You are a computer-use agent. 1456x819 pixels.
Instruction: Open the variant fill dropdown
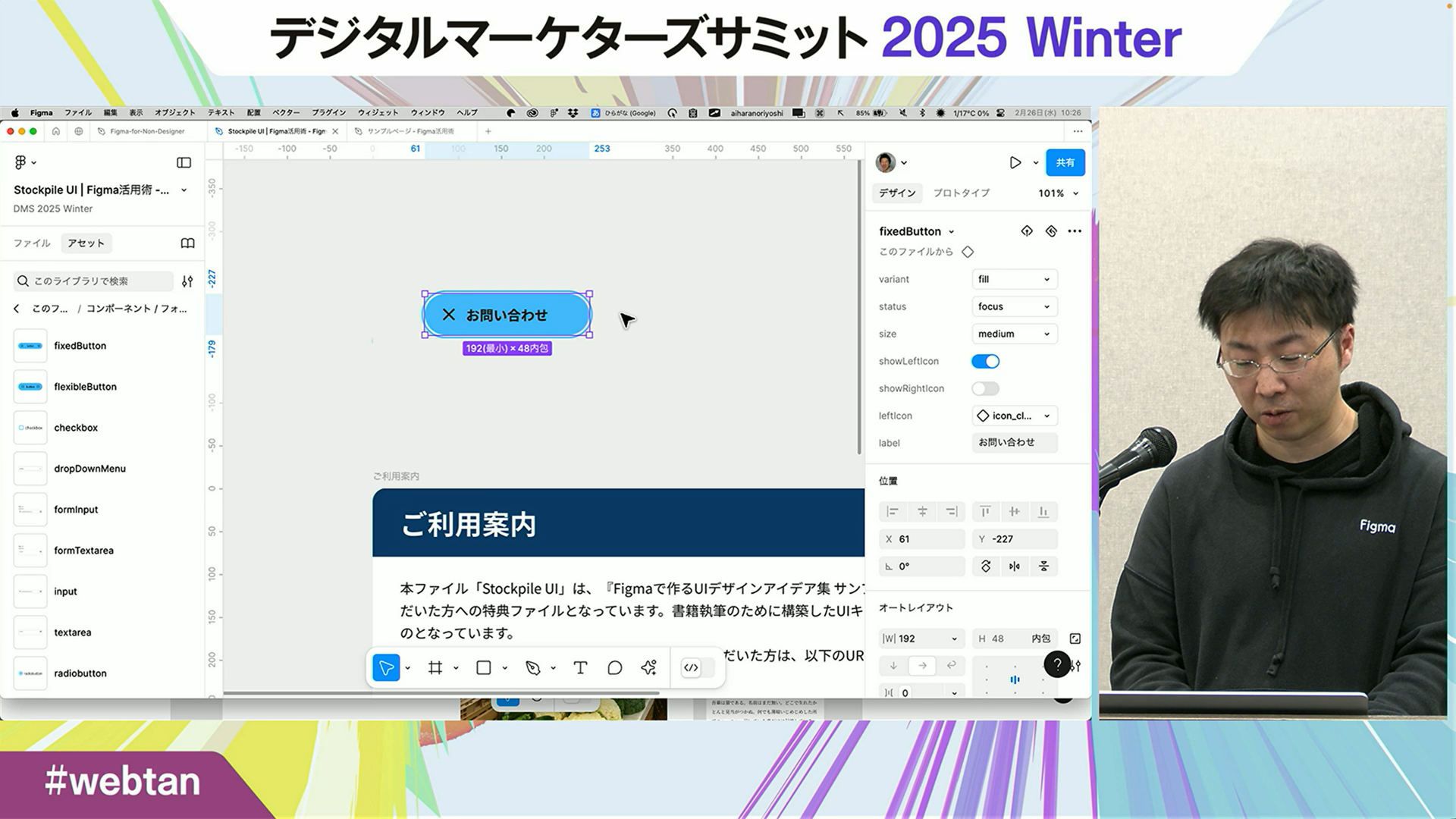tap(1014, 279)
